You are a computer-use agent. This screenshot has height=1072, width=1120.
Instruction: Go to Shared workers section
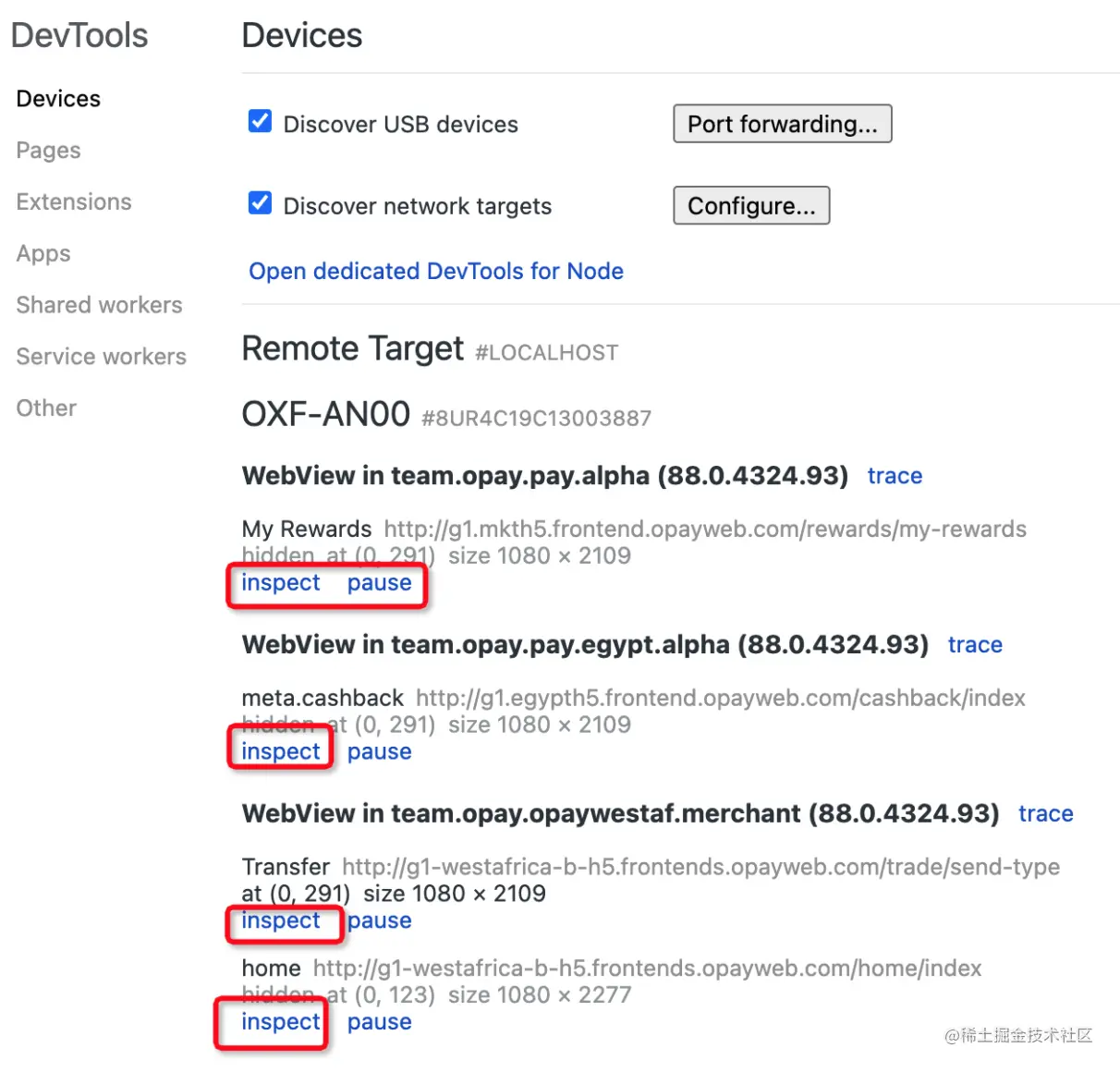tap(99, 305)
